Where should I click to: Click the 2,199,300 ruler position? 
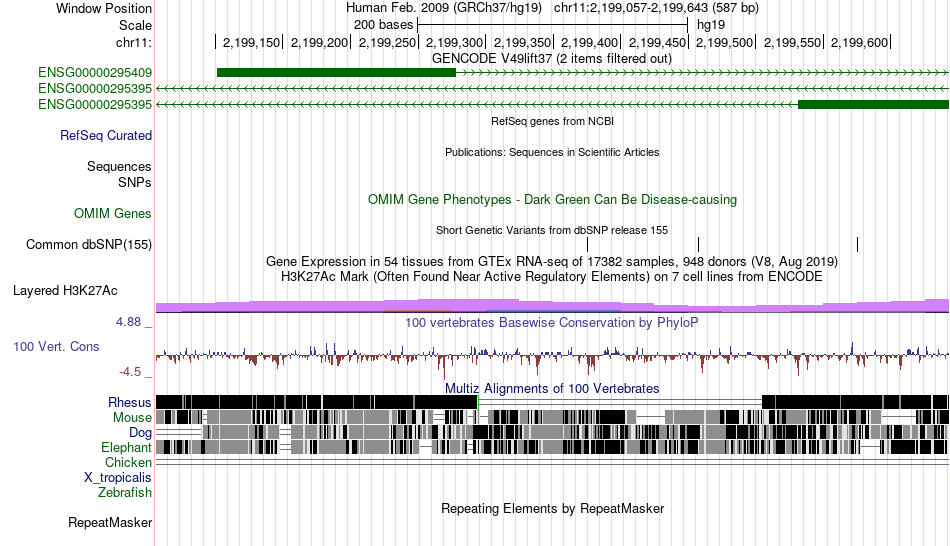[x=454, y=43]
